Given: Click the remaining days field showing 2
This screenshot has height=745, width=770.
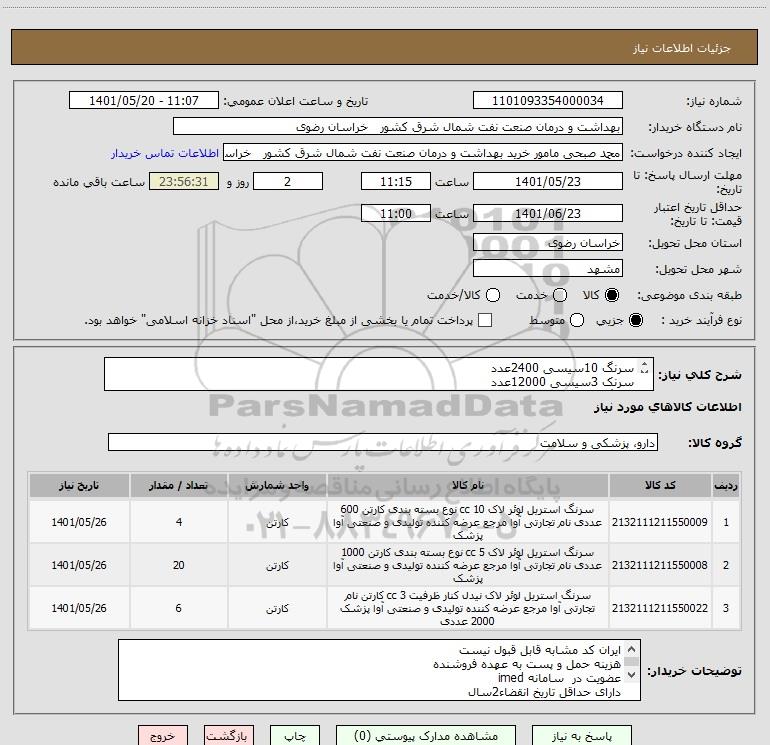Looking at the screenshot, I should click(288, 181).
